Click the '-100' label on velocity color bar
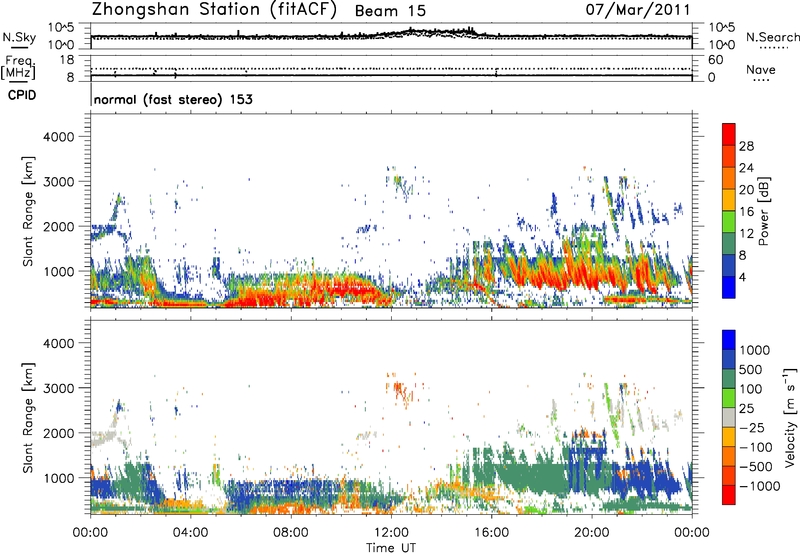 point(755,447)
